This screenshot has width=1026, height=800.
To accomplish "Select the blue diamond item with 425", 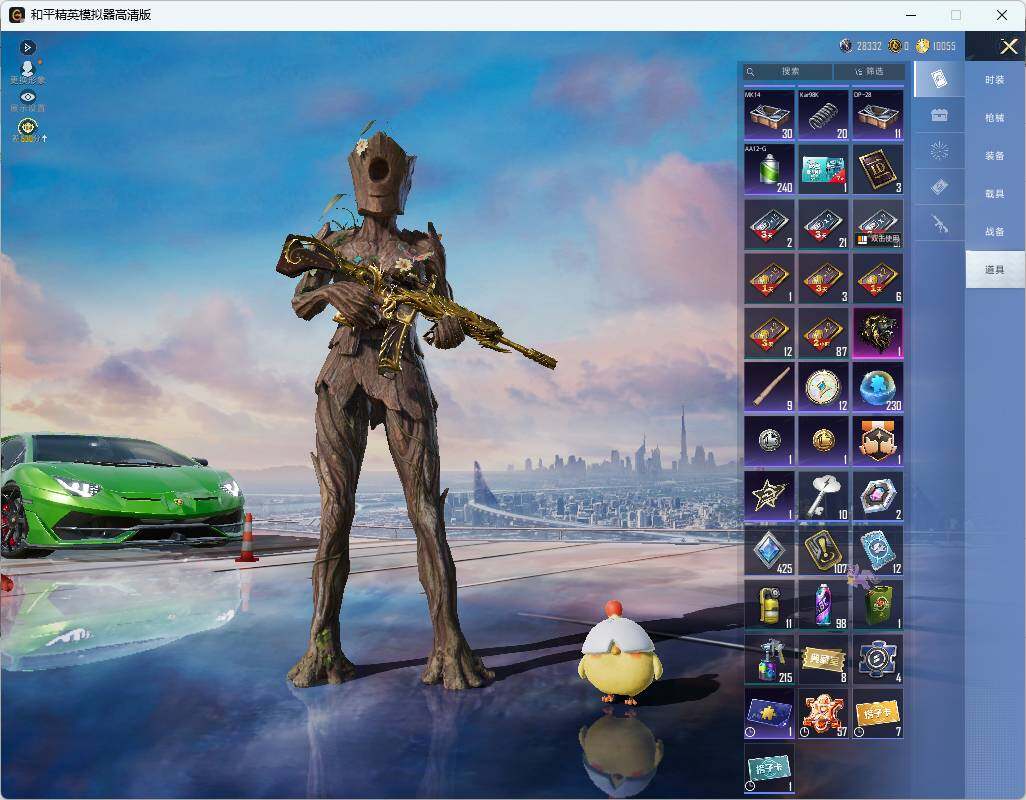I will click(770, 551).
